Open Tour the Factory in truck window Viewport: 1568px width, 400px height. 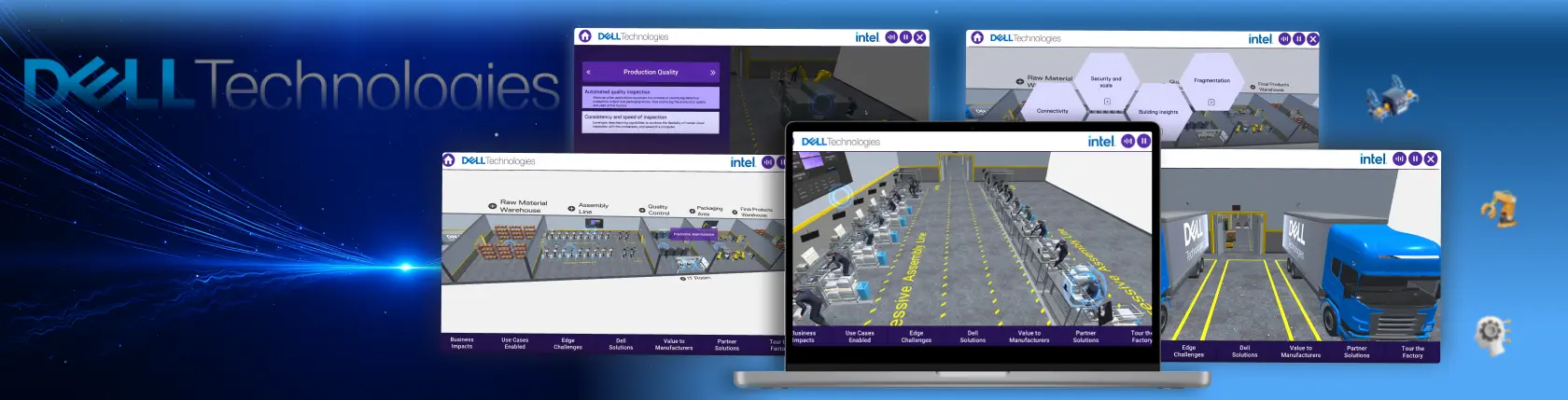[1412, 352]
